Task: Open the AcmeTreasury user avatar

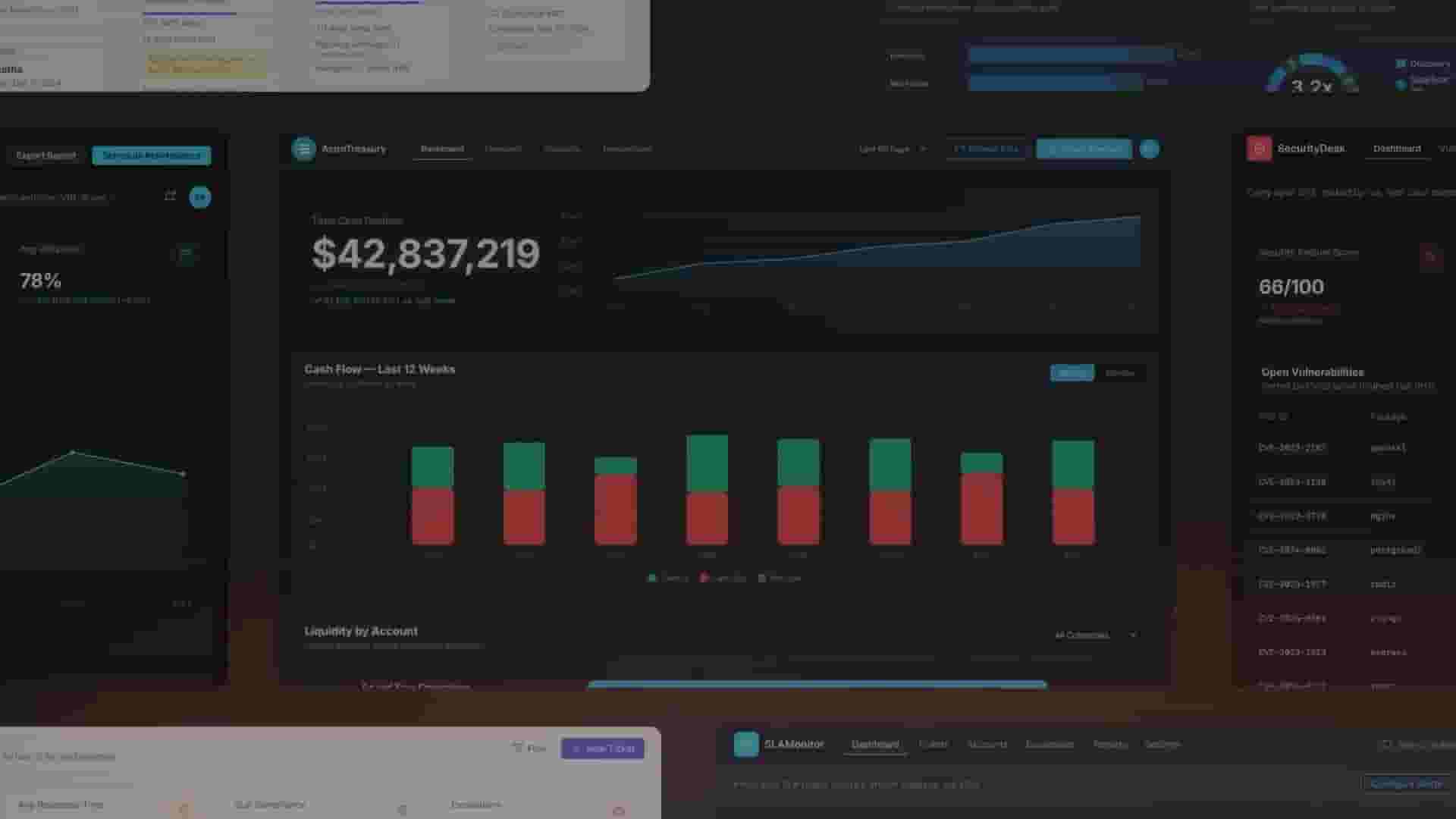Action: (1149, 149)
